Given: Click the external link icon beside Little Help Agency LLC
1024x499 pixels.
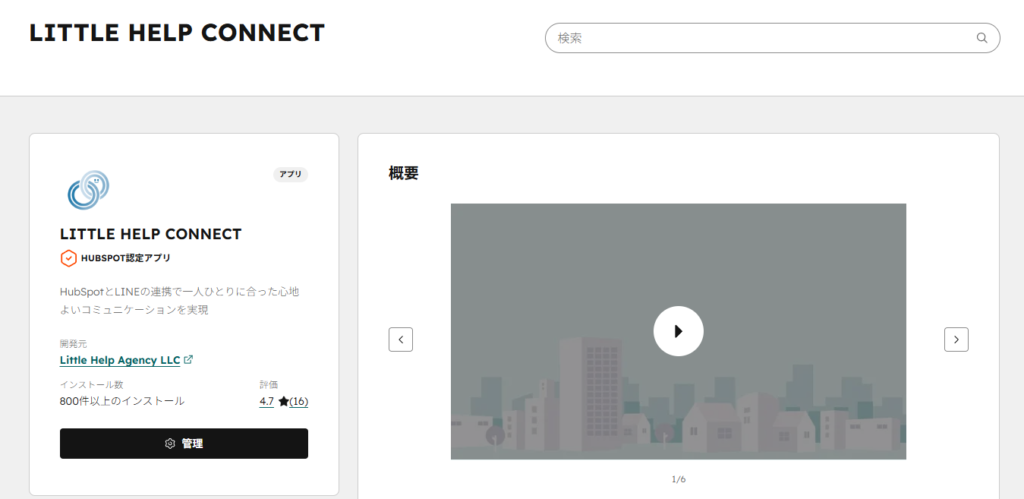Looking at the screenshot, I should tap(189, 359).
